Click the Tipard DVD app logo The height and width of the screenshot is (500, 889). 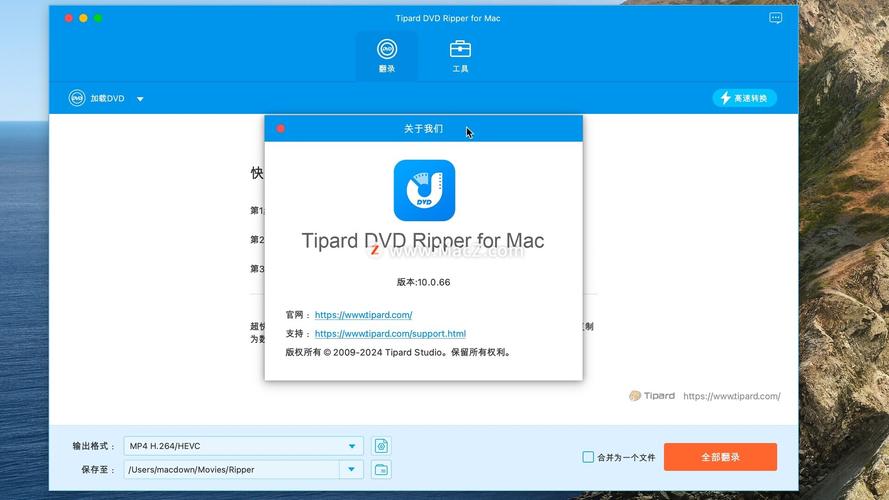(424, 190)
